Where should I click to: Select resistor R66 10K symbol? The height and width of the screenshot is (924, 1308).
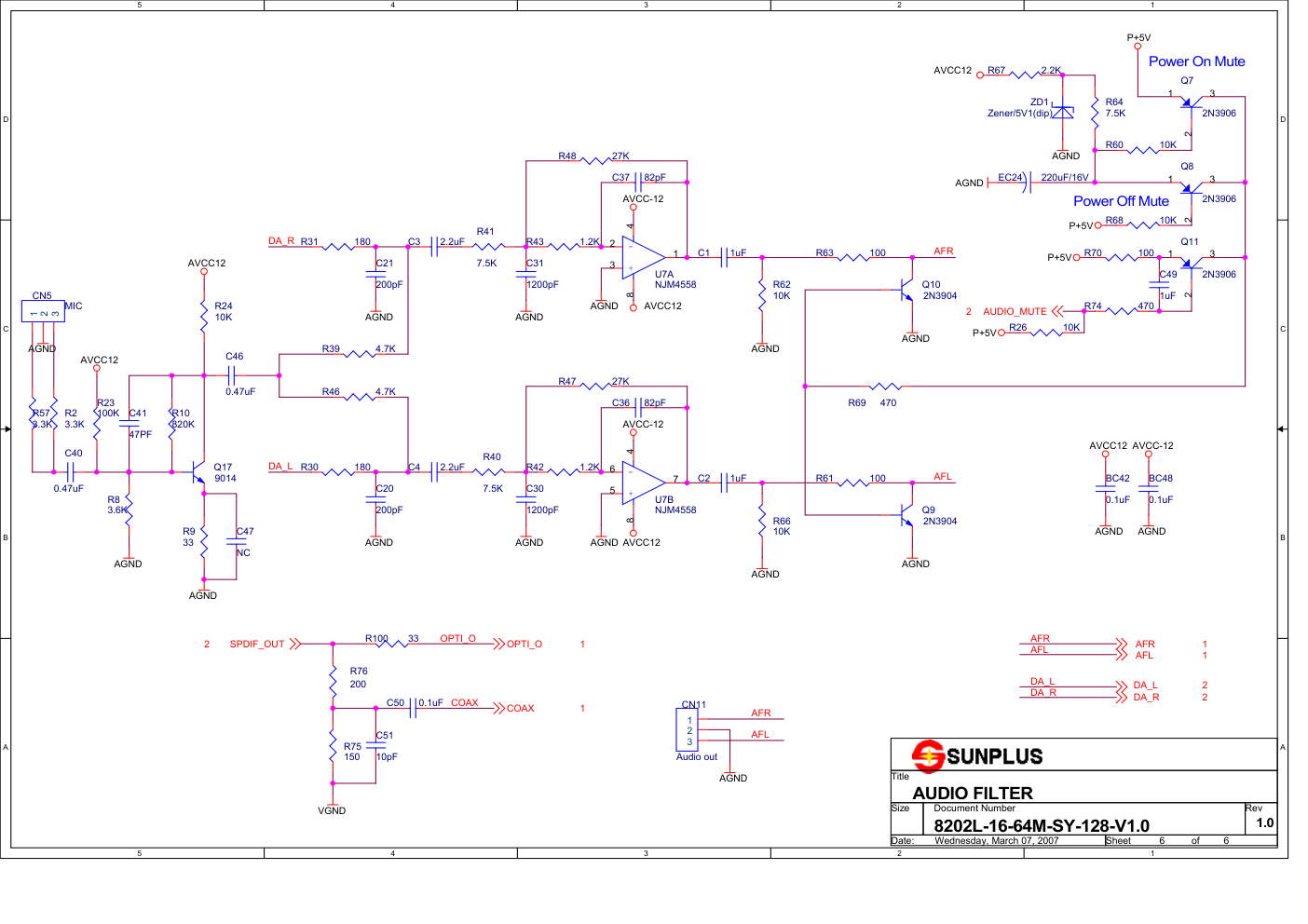762,521
